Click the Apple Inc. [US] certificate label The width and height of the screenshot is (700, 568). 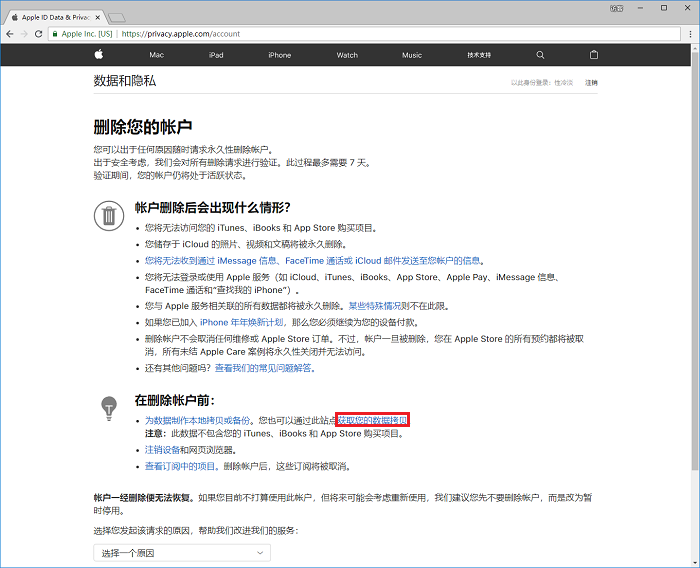87,34
